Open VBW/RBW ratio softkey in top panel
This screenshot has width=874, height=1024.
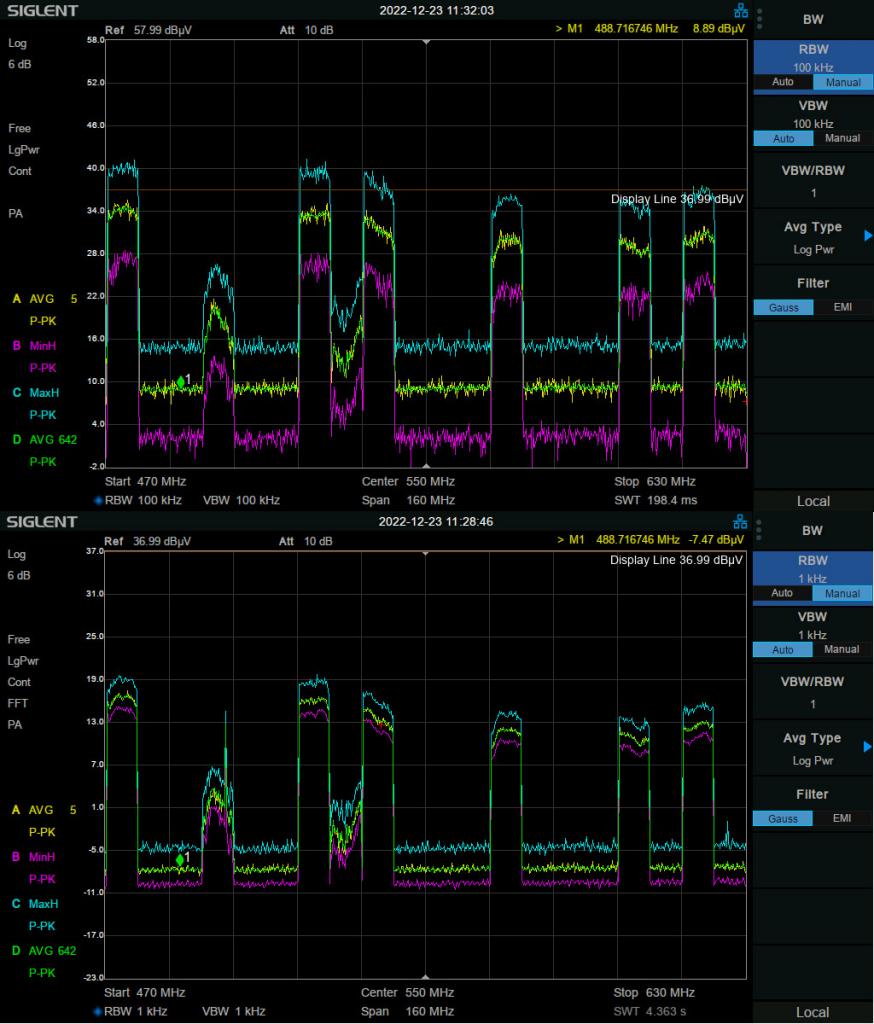pyautogui.click(x=813, y=181)
